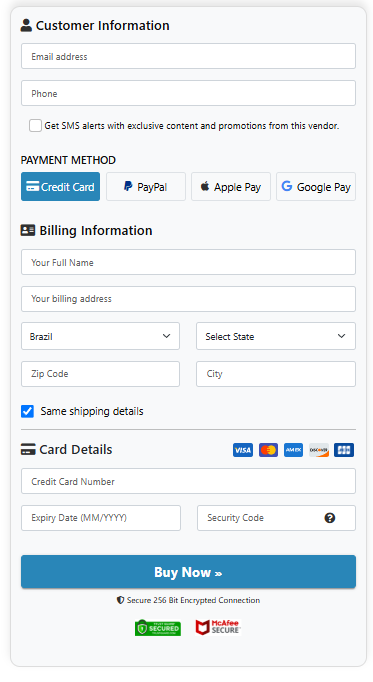Click the Security Code field

276,518
